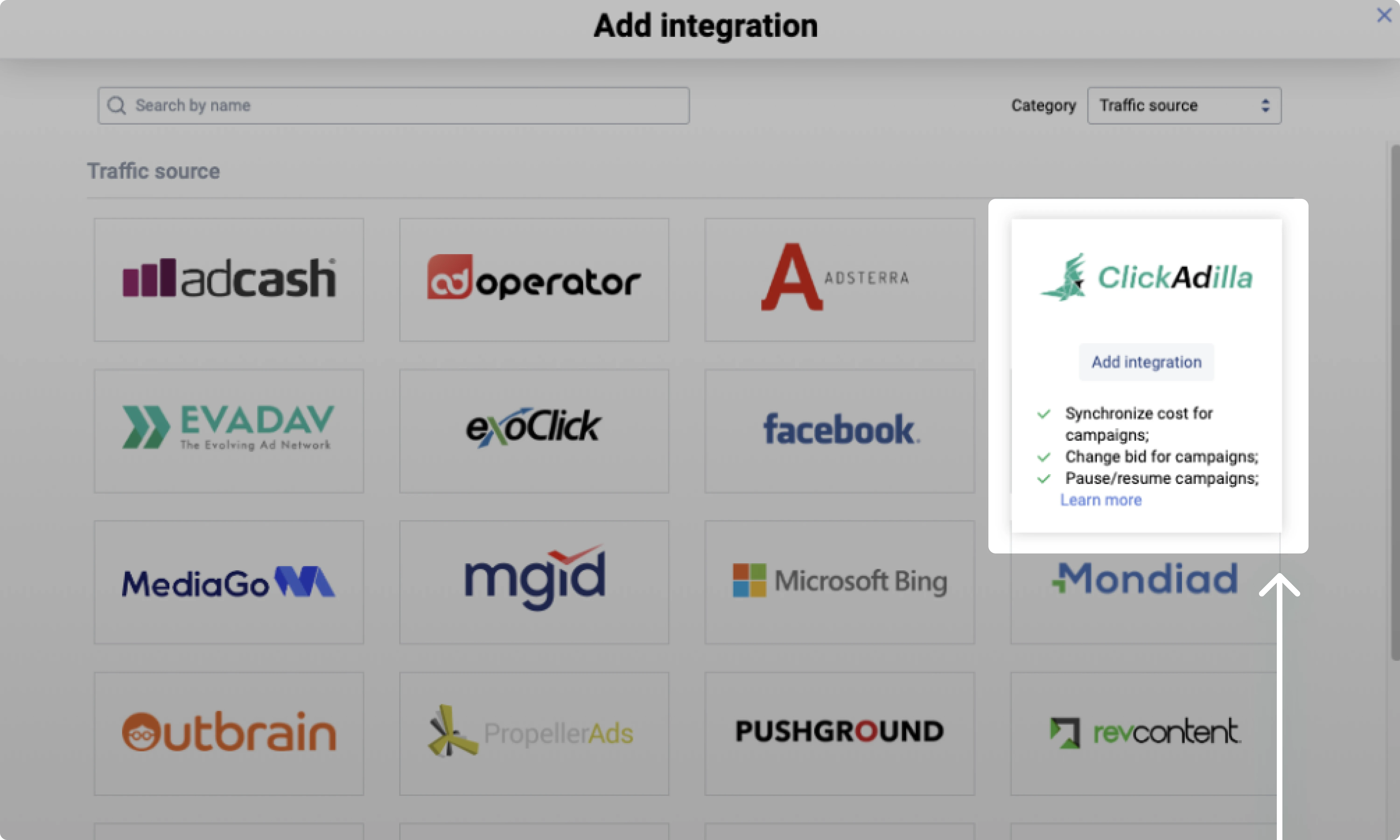Screen dimensions: 1400x840
Task: Close the Add integration dialog
Action: pyautogui.click(x=1384, y=15)
